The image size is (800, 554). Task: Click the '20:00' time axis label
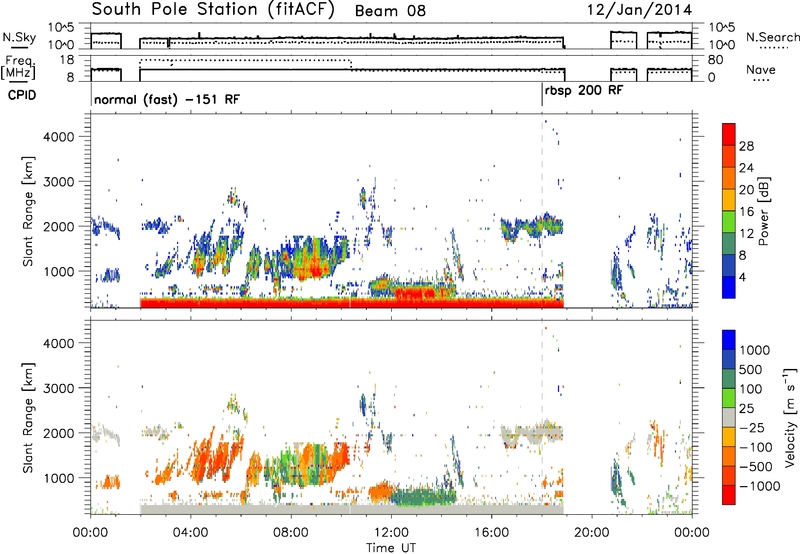click(592, 533)
